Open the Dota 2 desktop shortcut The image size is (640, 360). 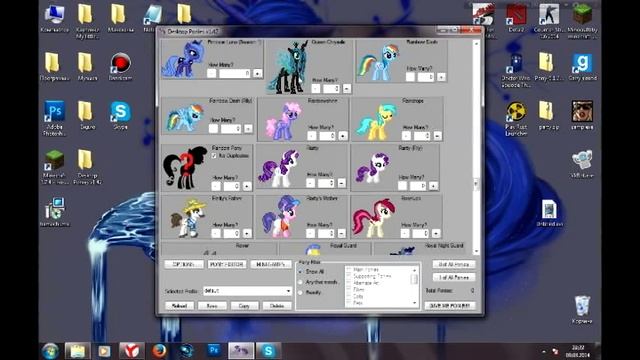click(516, 18)
